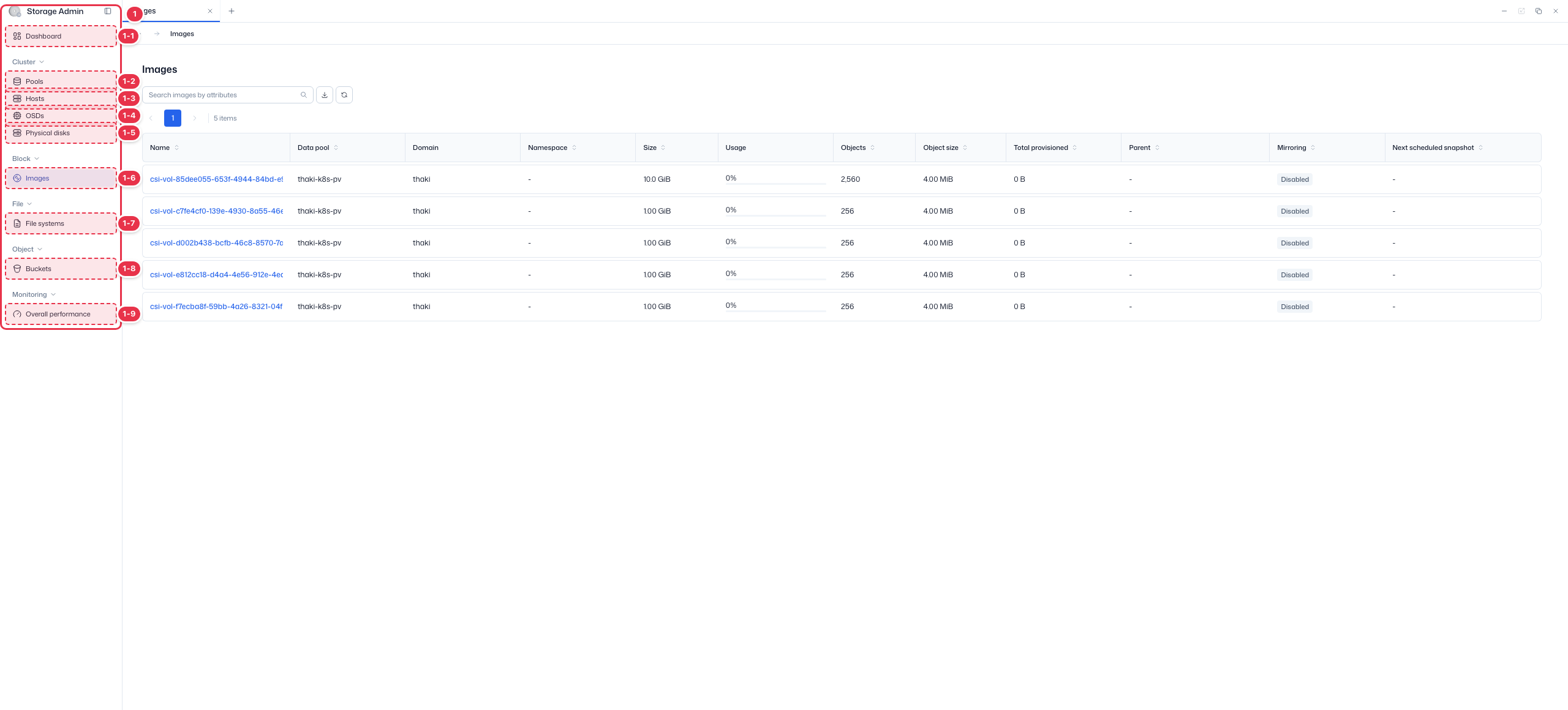The image size is (1568, 710).
Task: Sort by Next scheduled snapshot column
Action: 1481,148
